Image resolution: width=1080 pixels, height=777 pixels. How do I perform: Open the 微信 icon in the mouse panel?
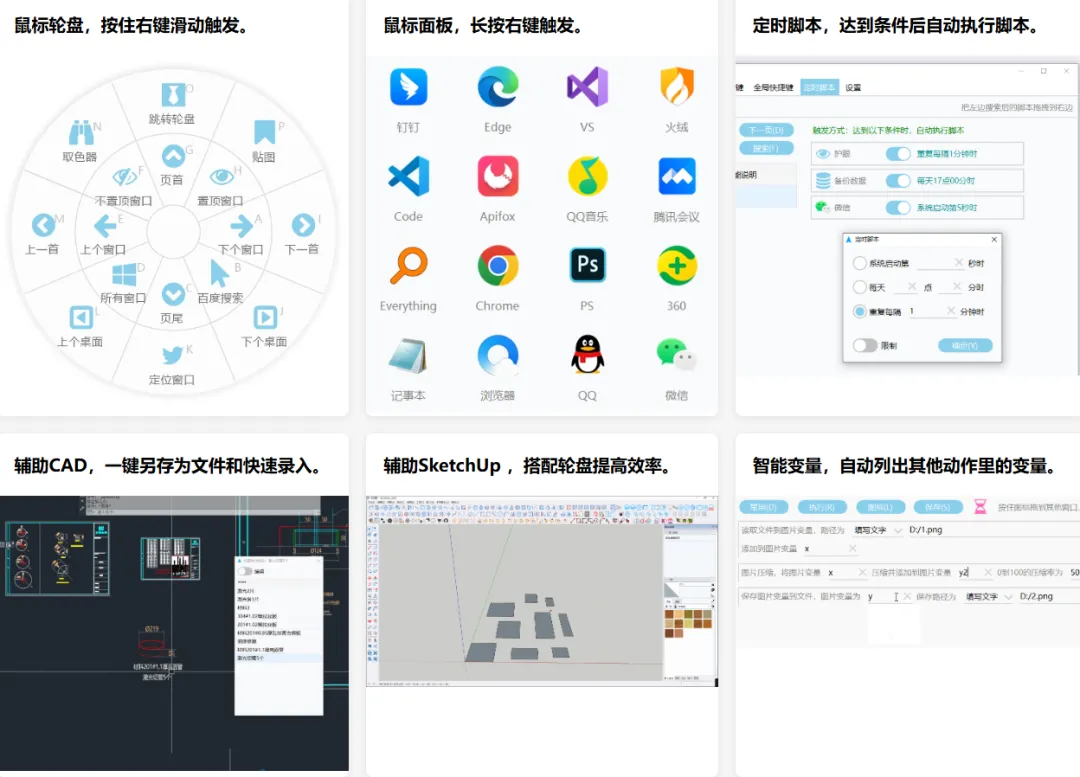(x=676, y=355)
